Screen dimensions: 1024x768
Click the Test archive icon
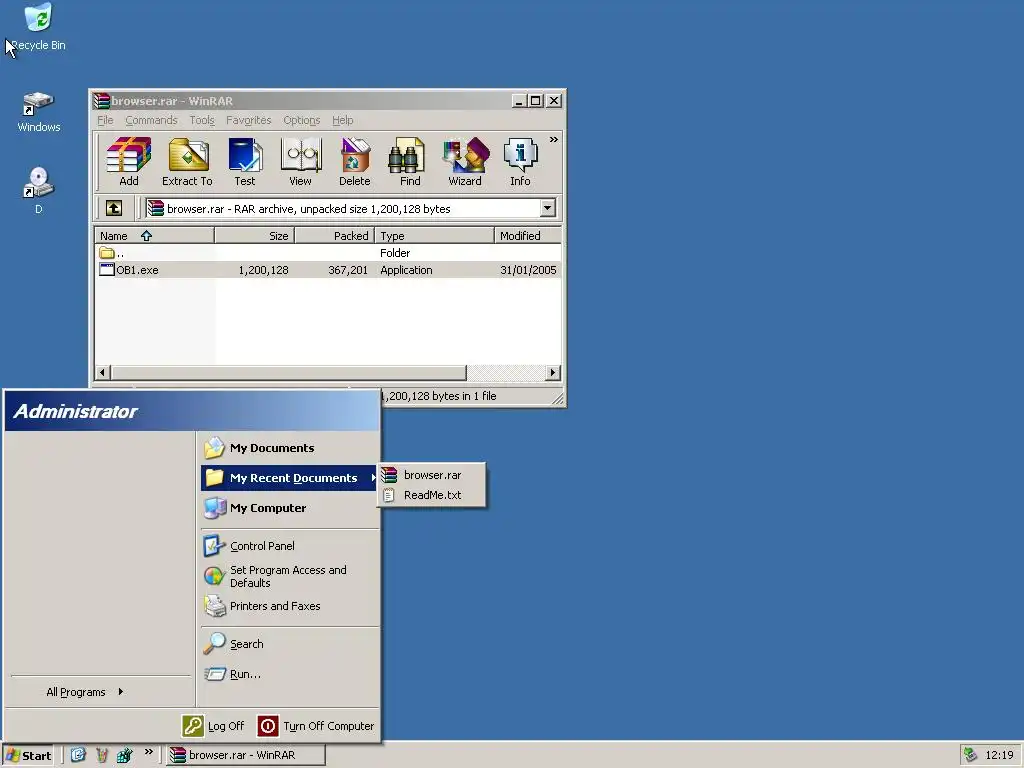(245, 162)
